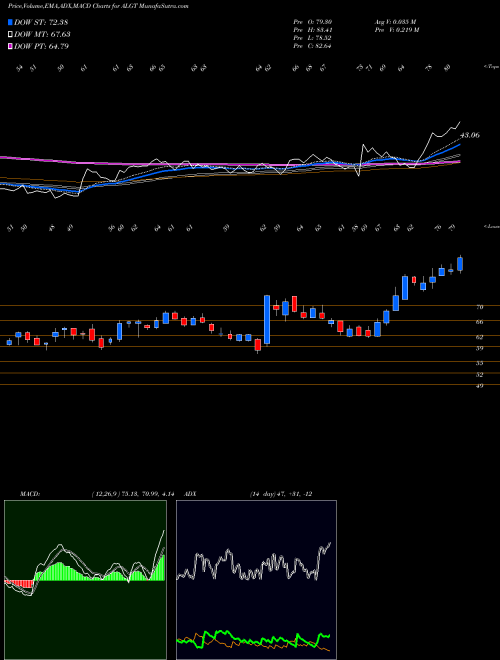Click the blue DOW ST legend swatch

pos(10,22)
